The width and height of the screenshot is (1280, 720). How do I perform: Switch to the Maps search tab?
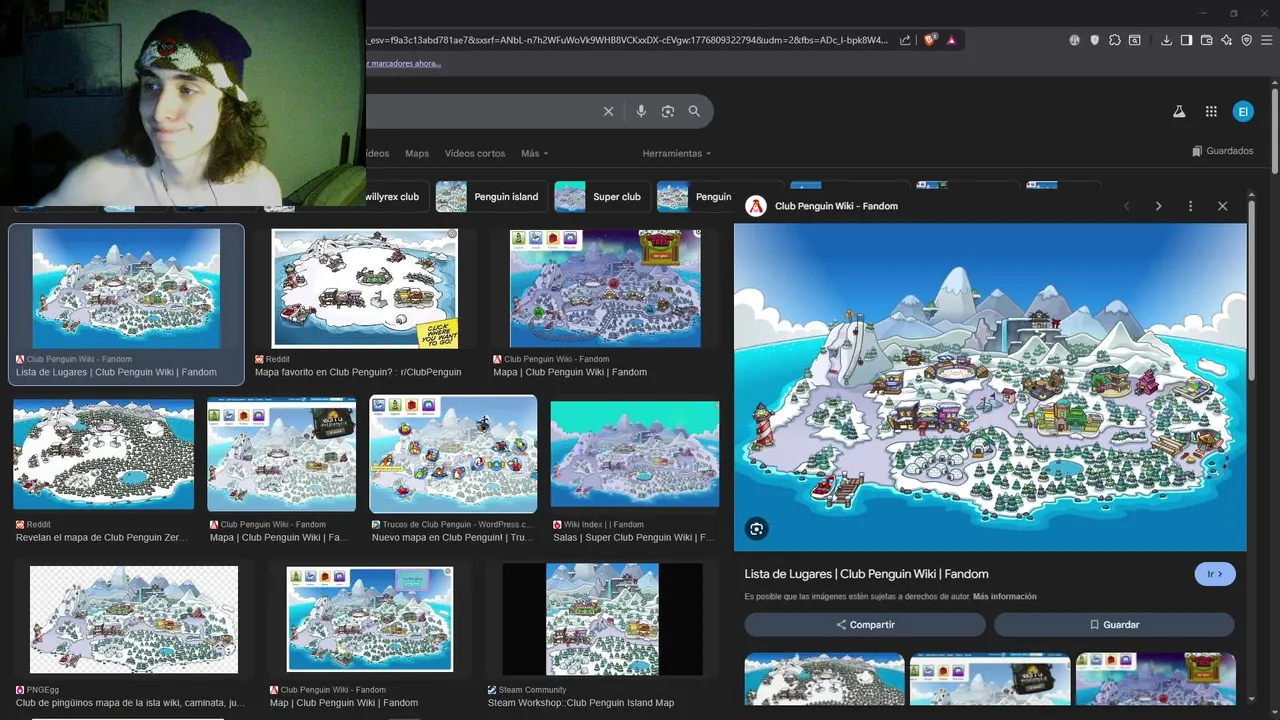[x=417, y=154]
